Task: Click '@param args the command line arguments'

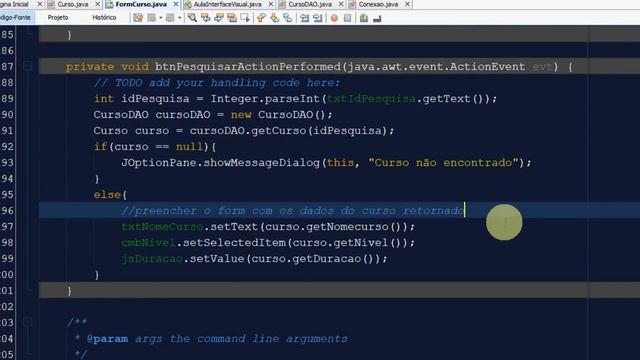Action: pyautogui.click(x=217, y=339)
